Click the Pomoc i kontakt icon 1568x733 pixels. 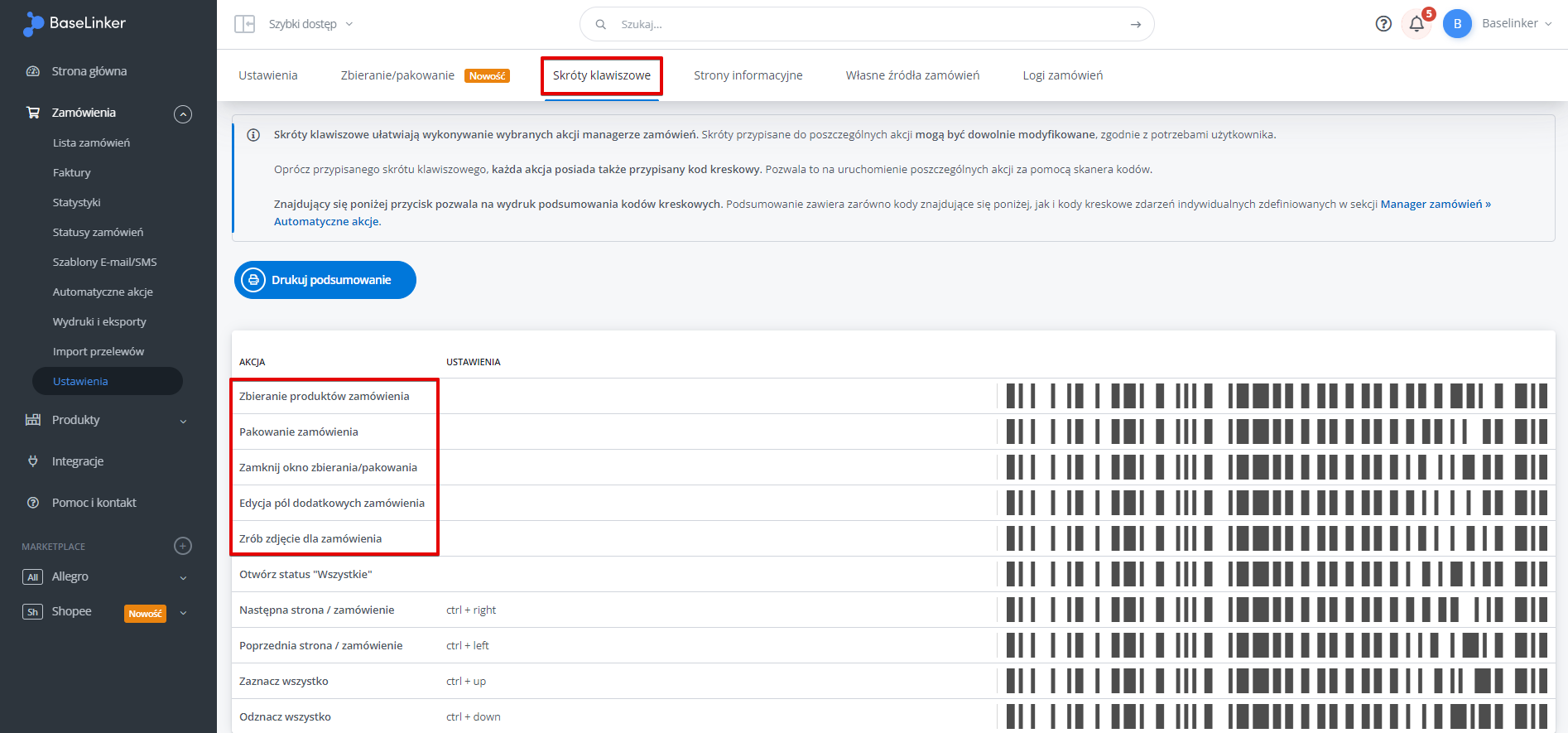click(x=33, y=503)
